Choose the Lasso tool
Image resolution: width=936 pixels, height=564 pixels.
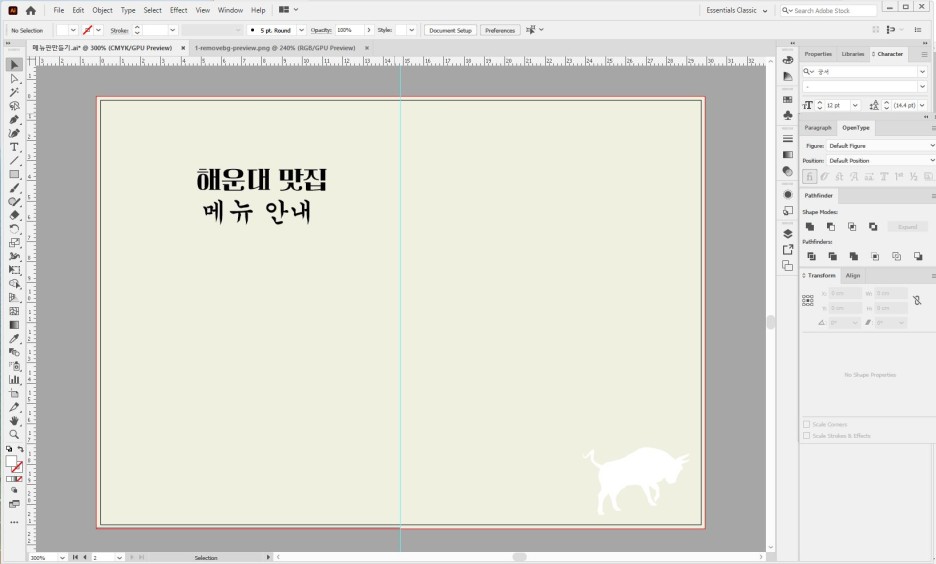pyautogui.click(x=14, y=106)
